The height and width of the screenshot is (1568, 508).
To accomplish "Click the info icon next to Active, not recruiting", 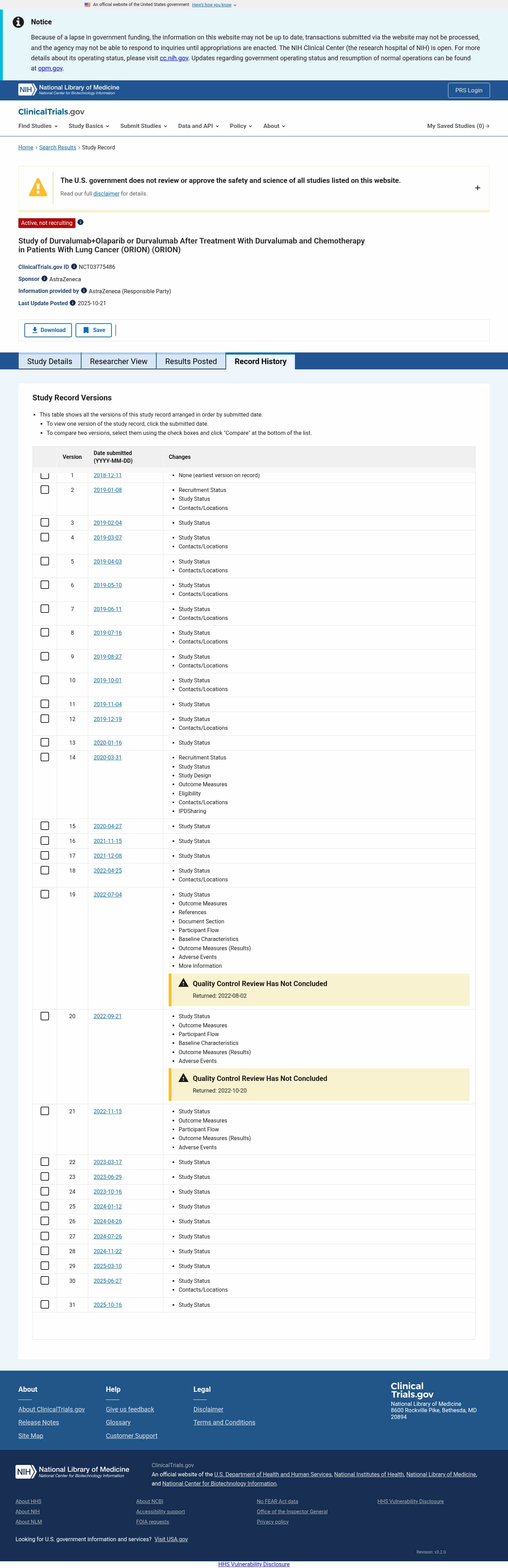I will coord(80,222).
